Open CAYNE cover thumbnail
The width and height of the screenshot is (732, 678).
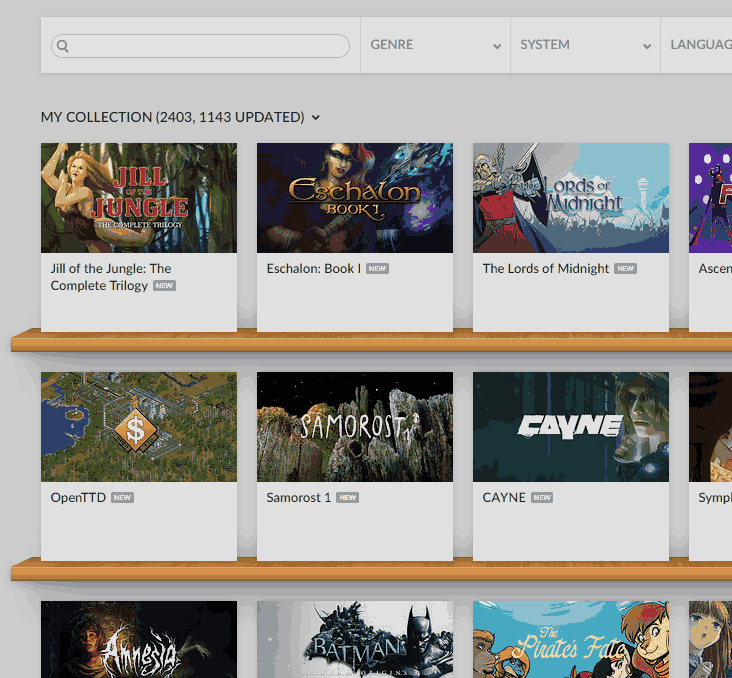click(x=570, y=427)
